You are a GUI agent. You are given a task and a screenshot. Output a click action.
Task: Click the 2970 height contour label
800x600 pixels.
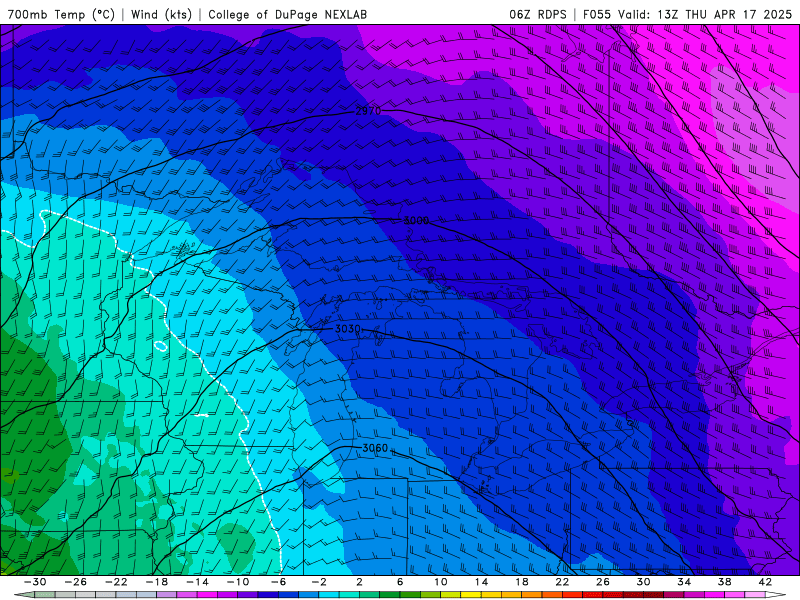(368, 111)
